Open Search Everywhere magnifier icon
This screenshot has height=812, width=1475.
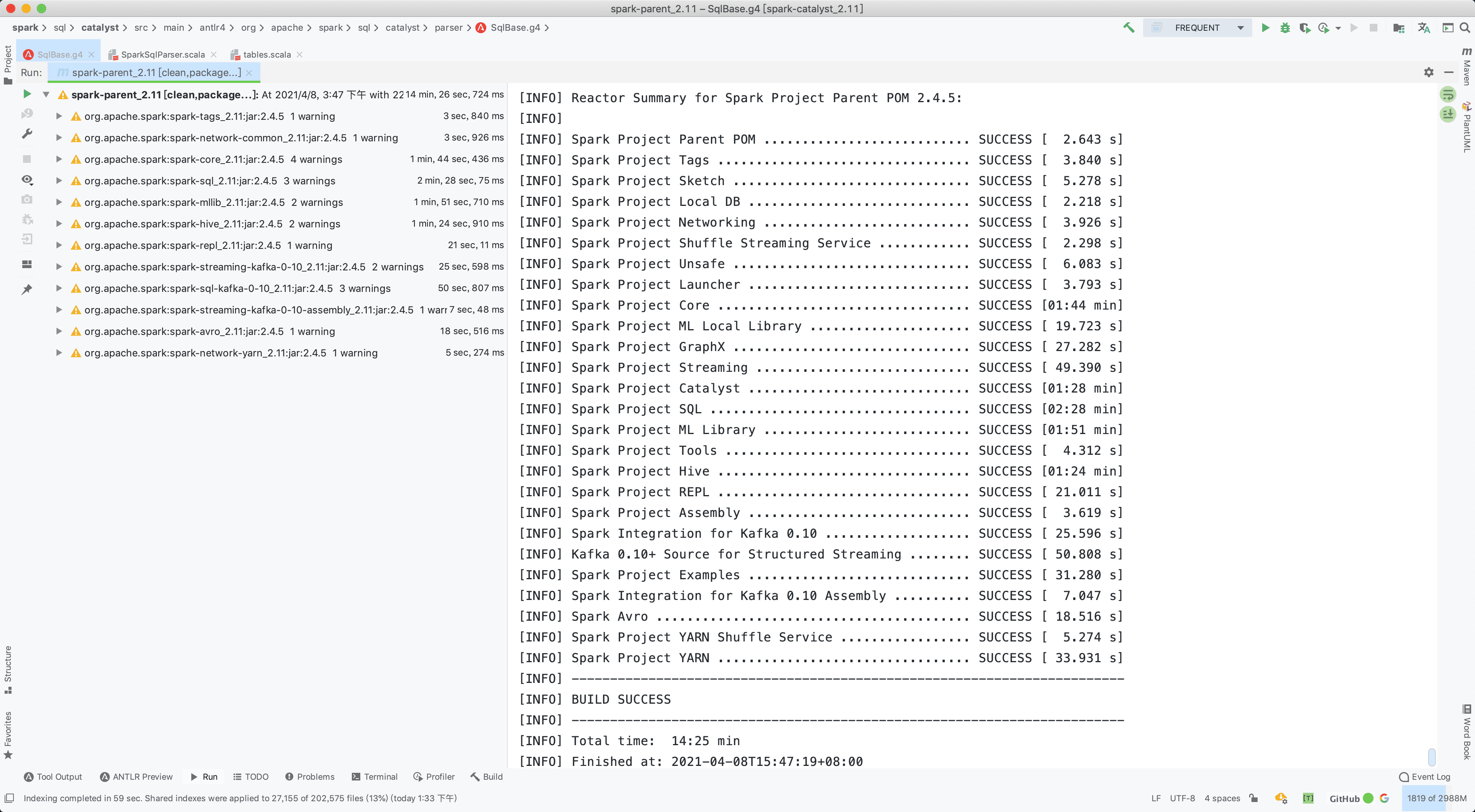pyautogui.click(x=1465, y=28)
